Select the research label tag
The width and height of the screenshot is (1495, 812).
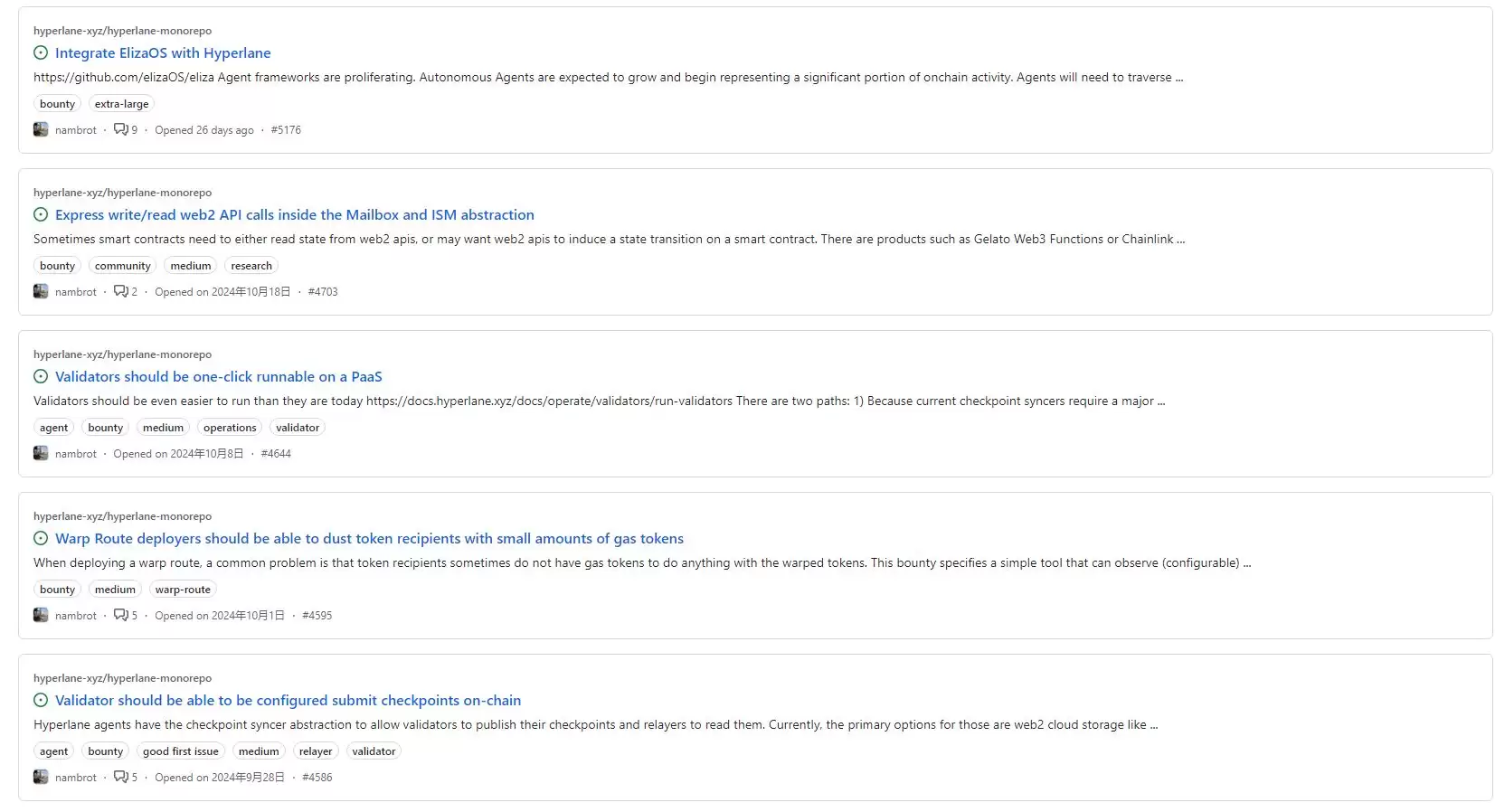[x=251, y=266]
